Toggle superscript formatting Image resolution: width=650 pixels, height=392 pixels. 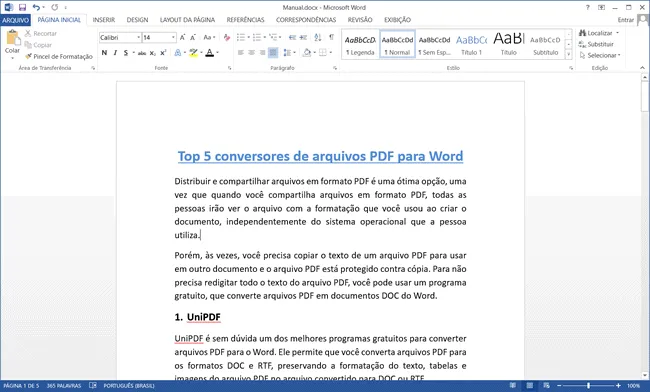click(x=163, y=53)
